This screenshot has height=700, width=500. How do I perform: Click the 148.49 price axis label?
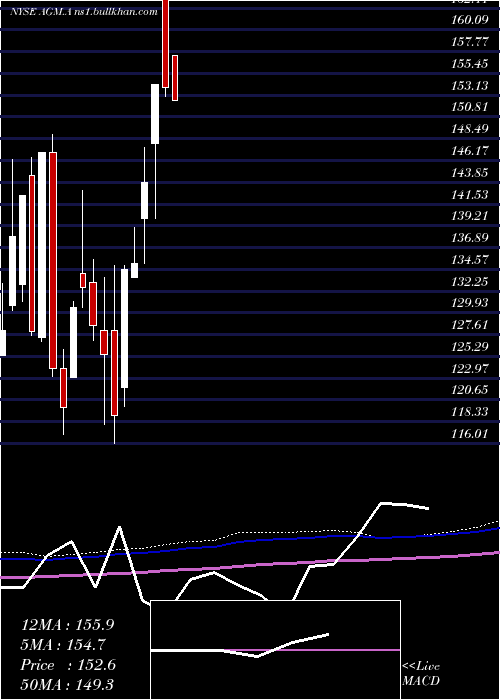point(470,129)
